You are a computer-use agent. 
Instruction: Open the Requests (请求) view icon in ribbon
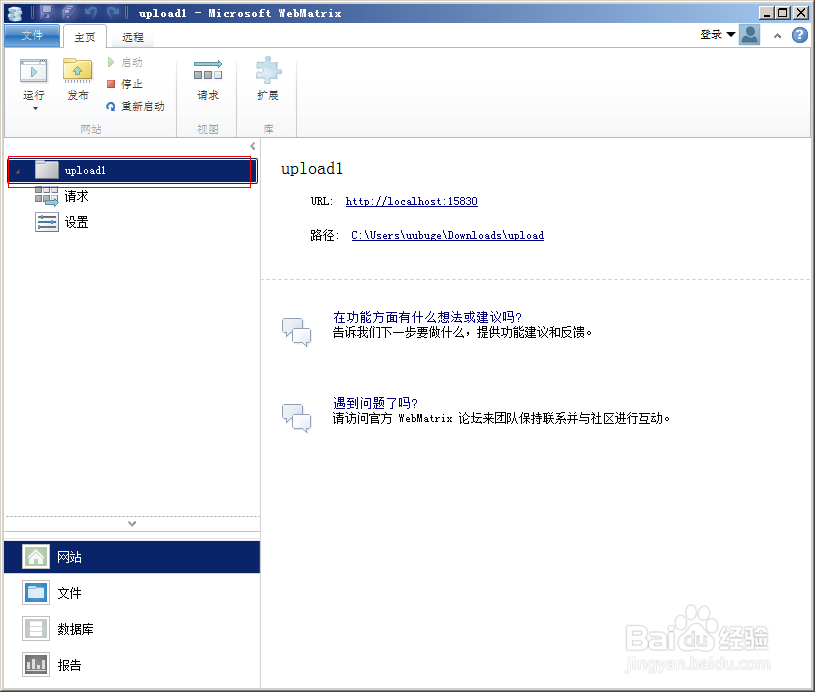pyautogui.click(x=208, y=70)
